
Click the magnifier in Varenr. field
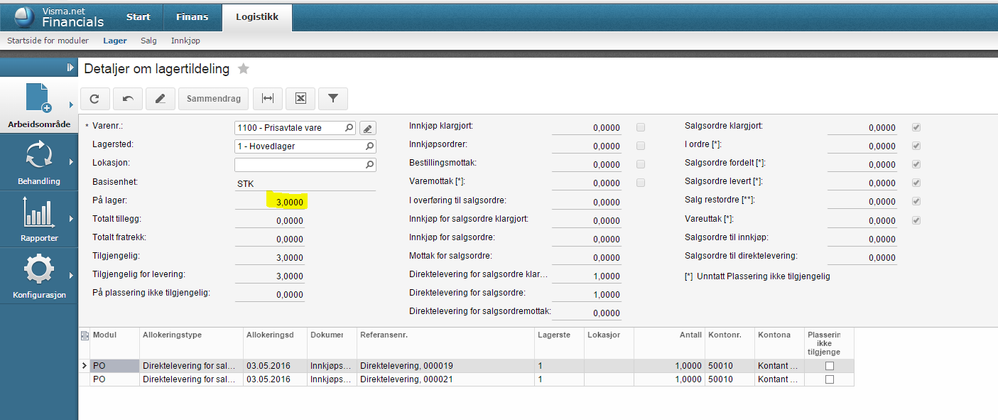click(349, 128)
